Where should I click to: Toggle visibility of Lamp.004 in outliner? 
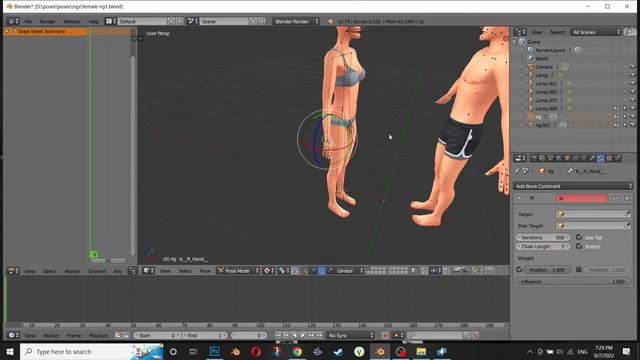click(x=616, y=109)
